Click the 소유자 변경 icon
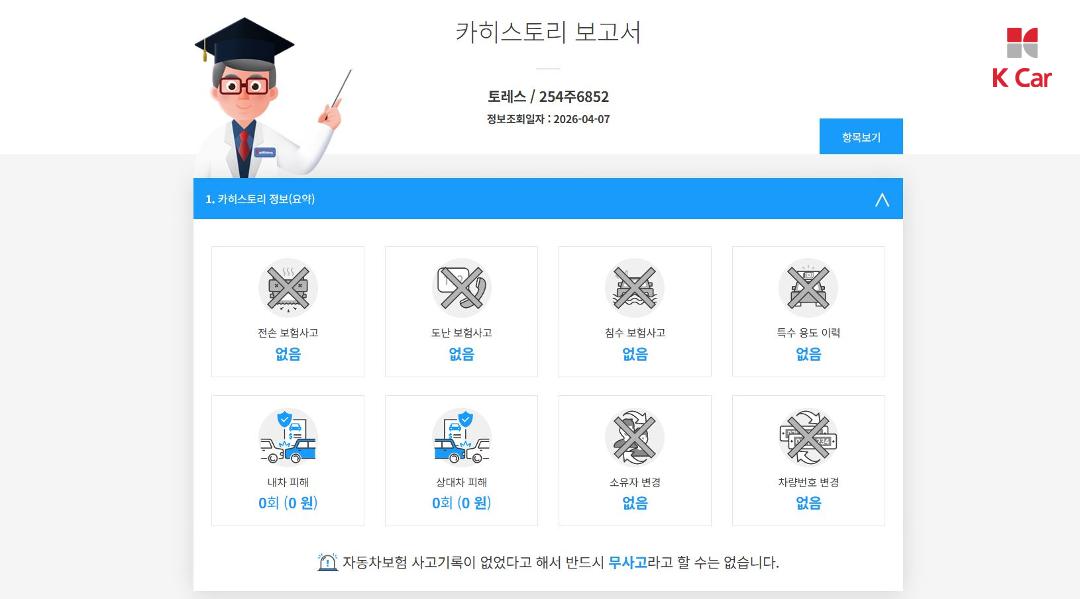This screenshot has width=1080, height=599. [634, 437]
